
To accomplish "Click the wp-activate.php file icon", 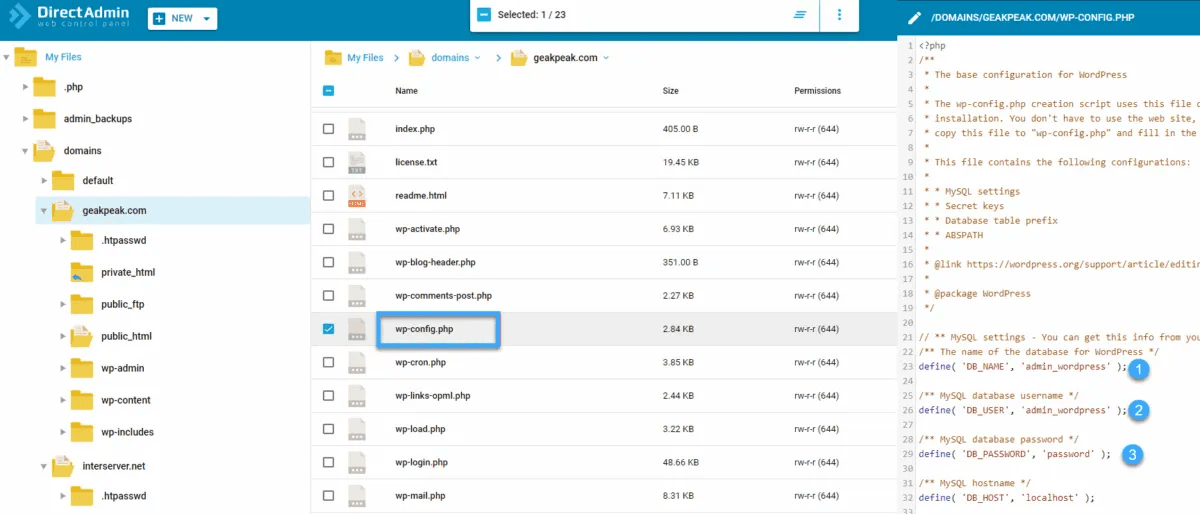I will (x=357, y=229).
